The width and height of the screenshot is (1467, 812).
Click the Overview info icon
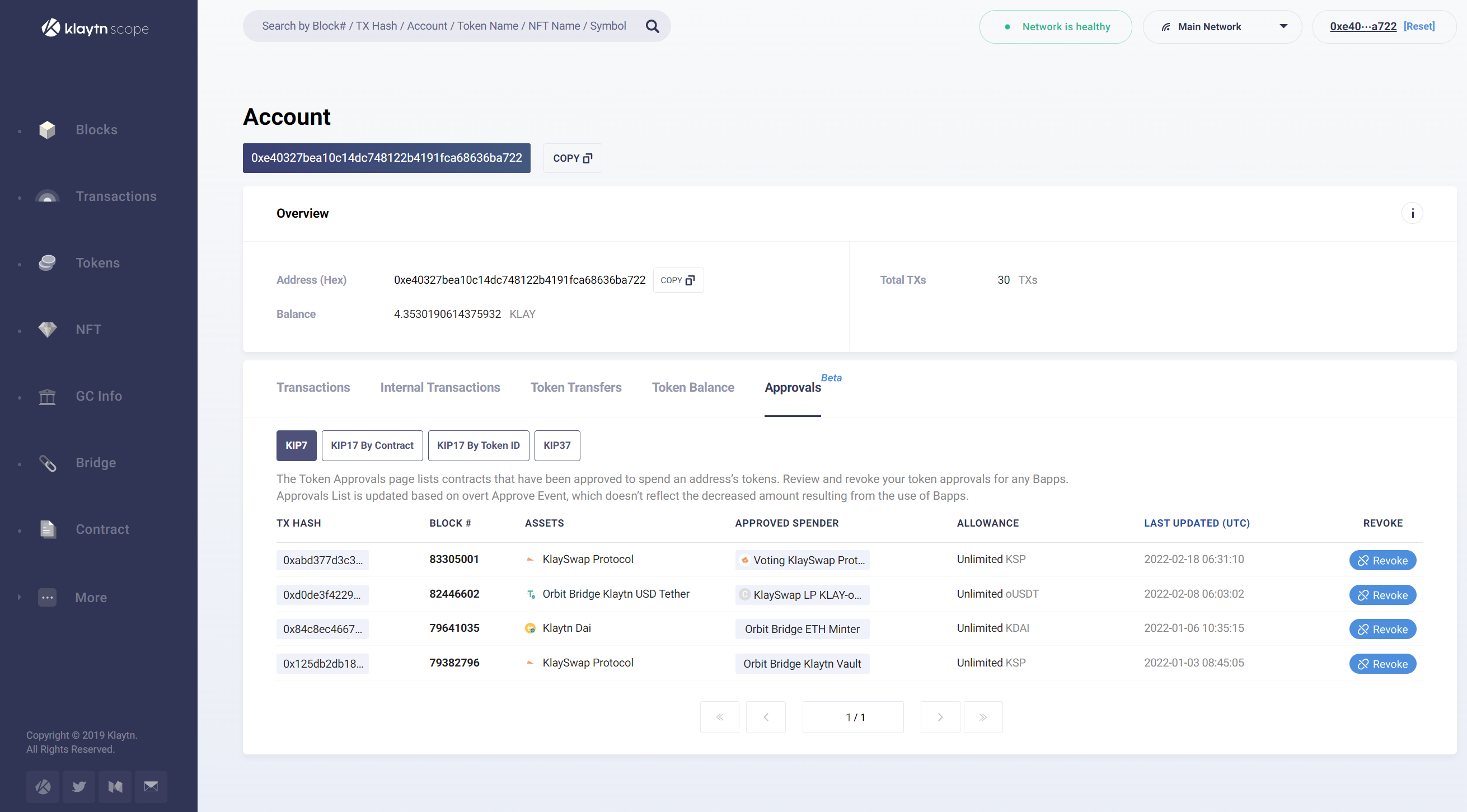[1412, 214]
